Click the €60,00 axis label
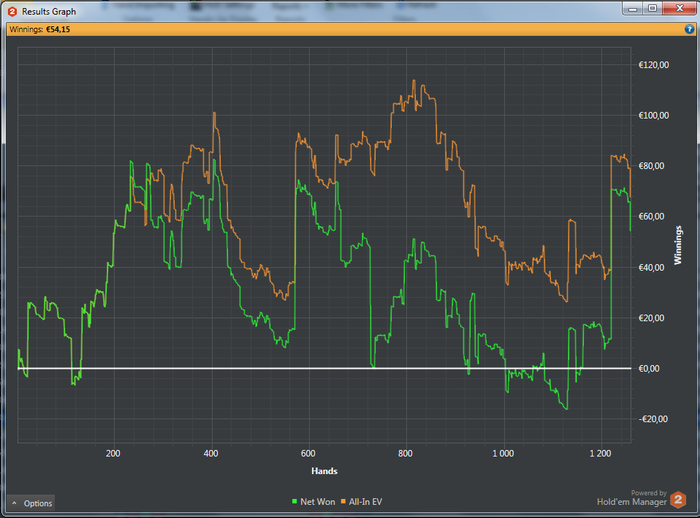This screenshot has height=518, width=700. click(651, 217)
